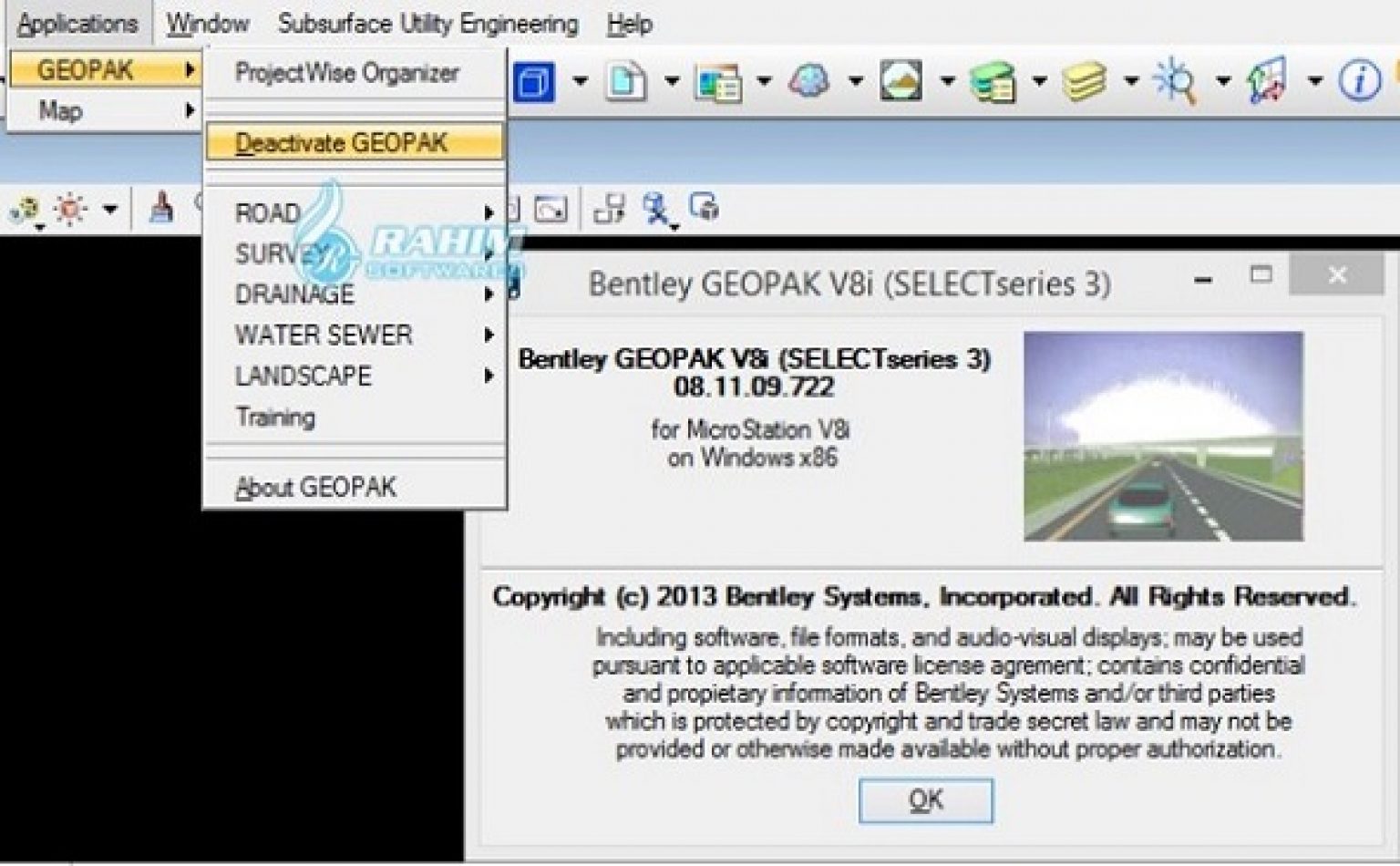1400x866 pixels.
Task: Click the version number 08.11.09.722
Action: pos(754,387)
